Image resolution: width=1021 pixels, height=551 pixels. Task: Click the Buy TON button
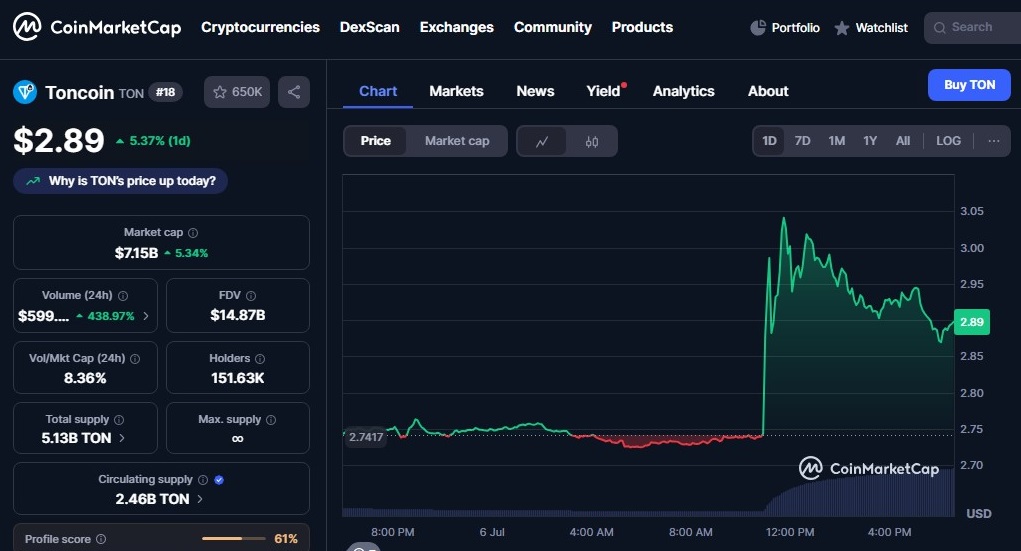(969, 85)
